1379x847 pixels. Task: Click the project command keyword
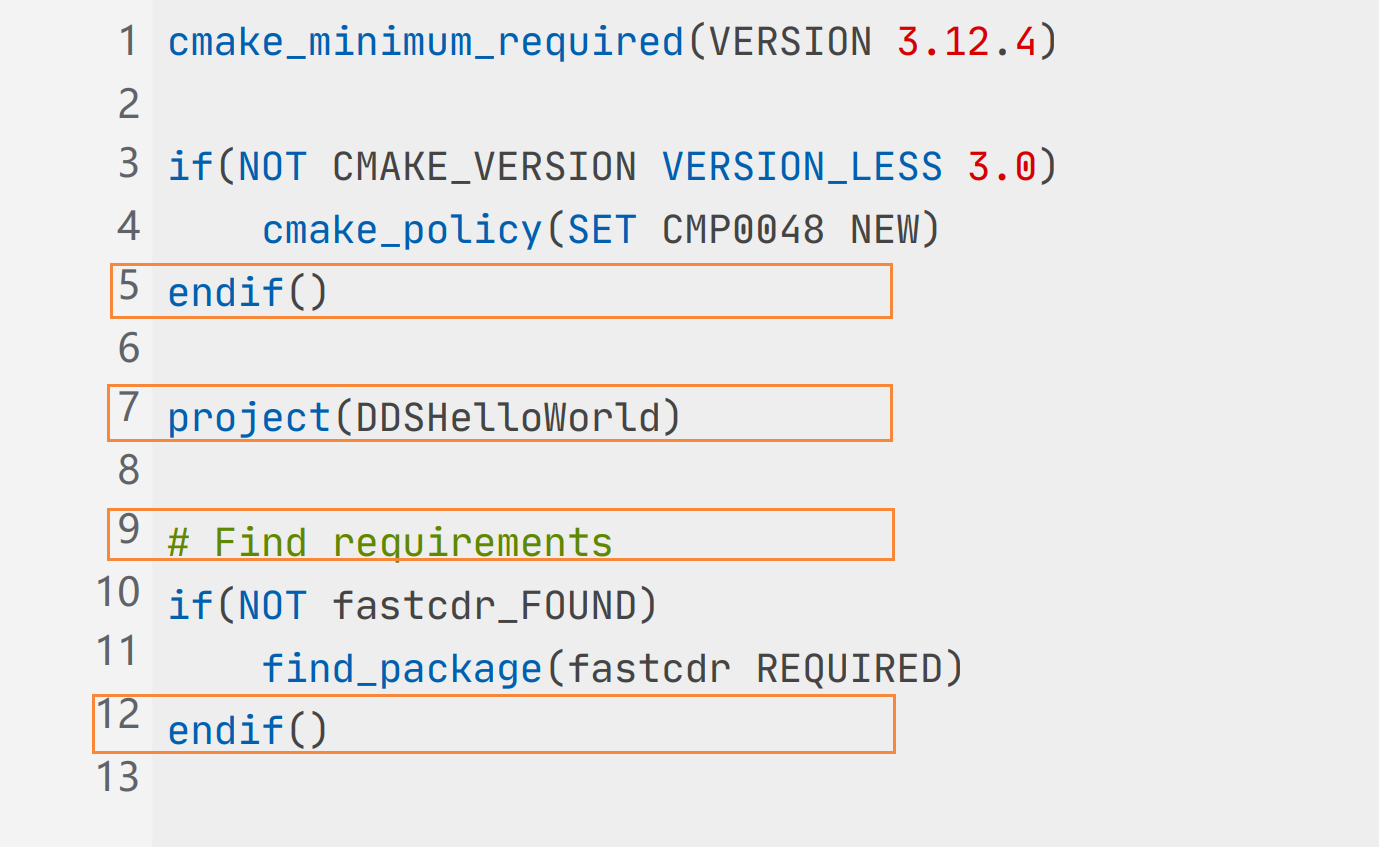[249, 417]
